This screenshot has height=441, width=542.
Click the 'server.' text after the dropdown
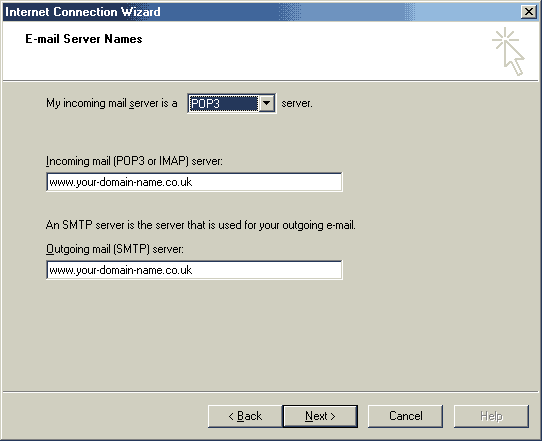pos(297,103)
